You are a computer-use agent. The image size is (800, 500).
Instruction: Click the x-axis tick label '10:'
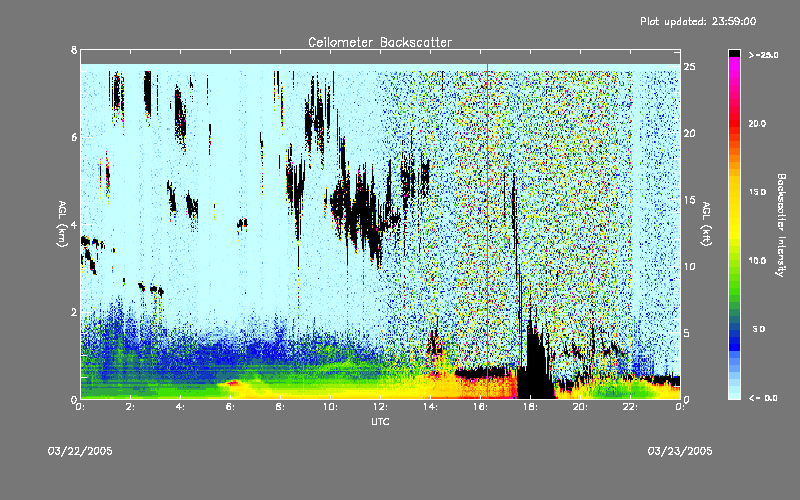pyautogui.click(x=330, y=407)
